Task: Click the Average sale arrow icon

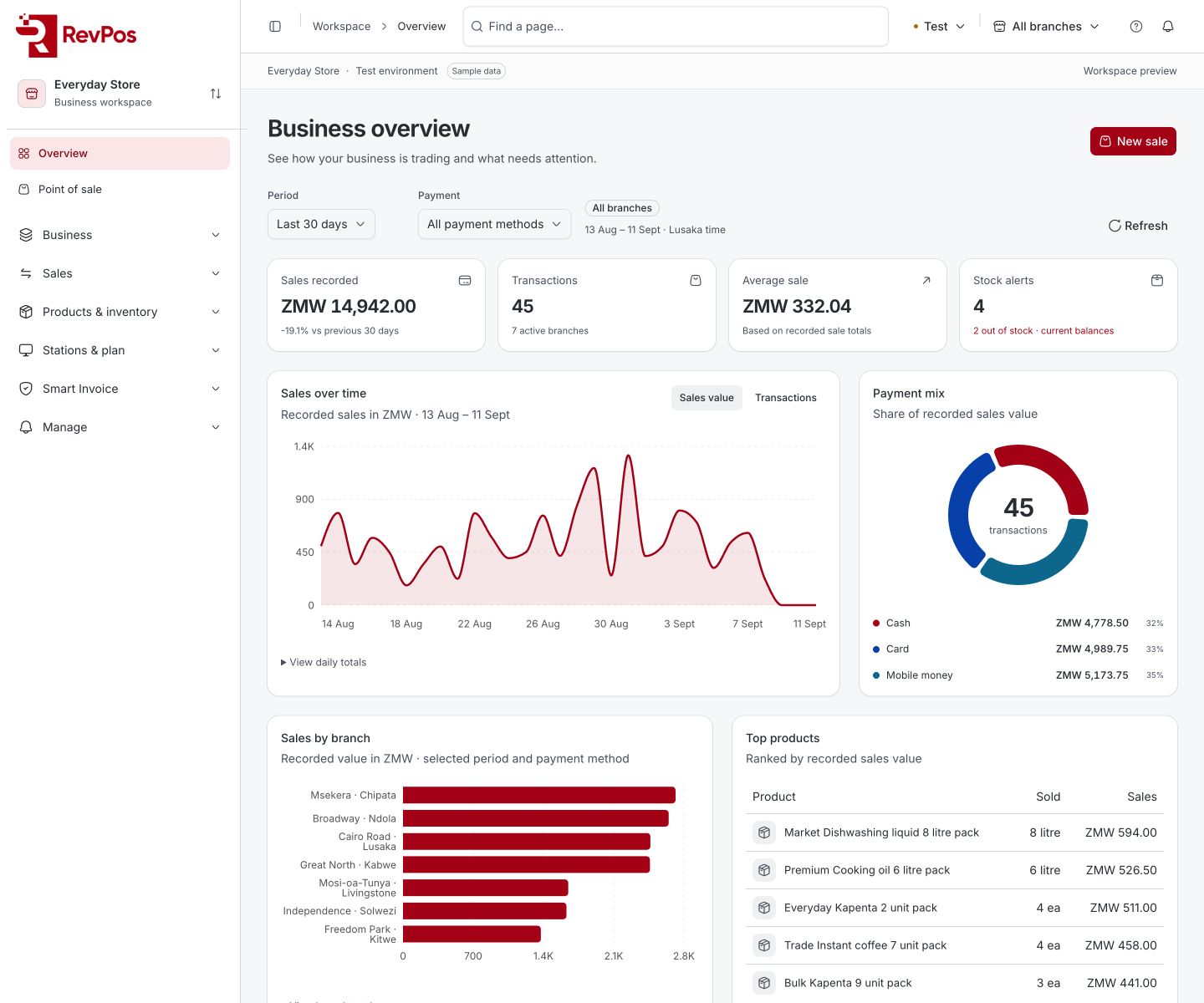Action: pos(926,281)
